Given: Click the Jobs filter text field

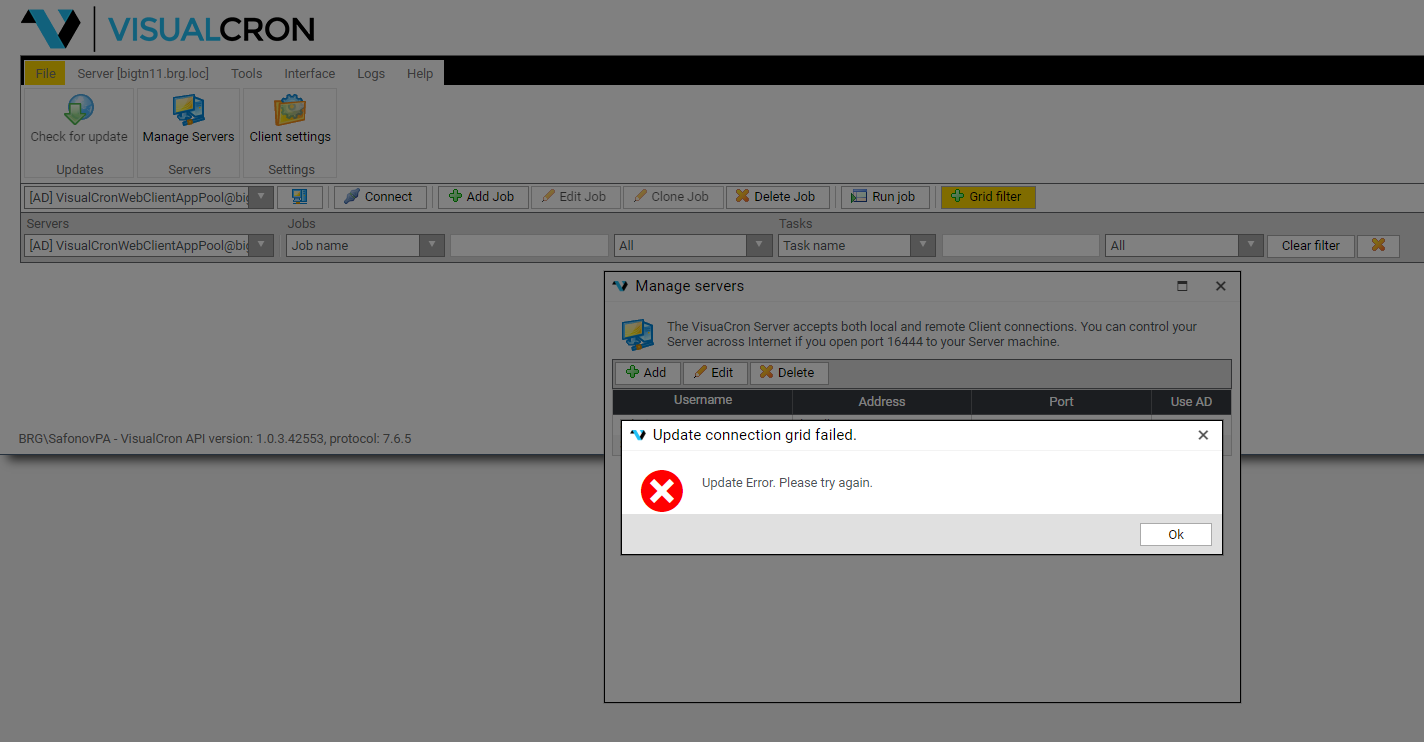Looking at the screenshot, I should click(x=529, y=245).
